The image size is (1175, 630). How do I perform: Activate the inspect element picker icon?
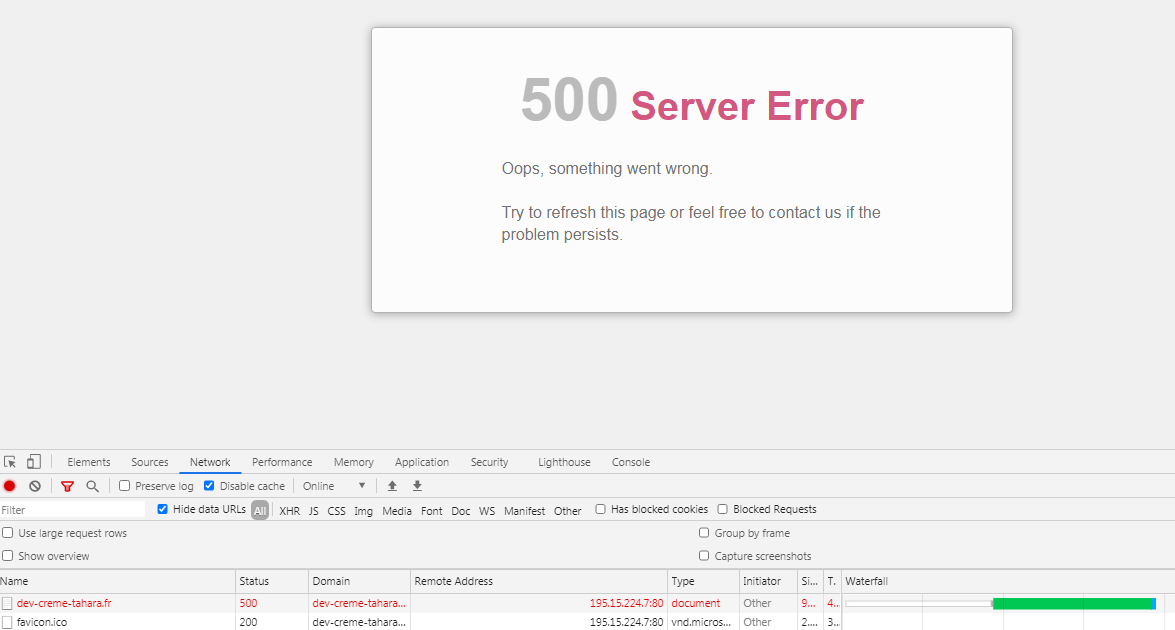pyautogui.click(x=10, y=462)
